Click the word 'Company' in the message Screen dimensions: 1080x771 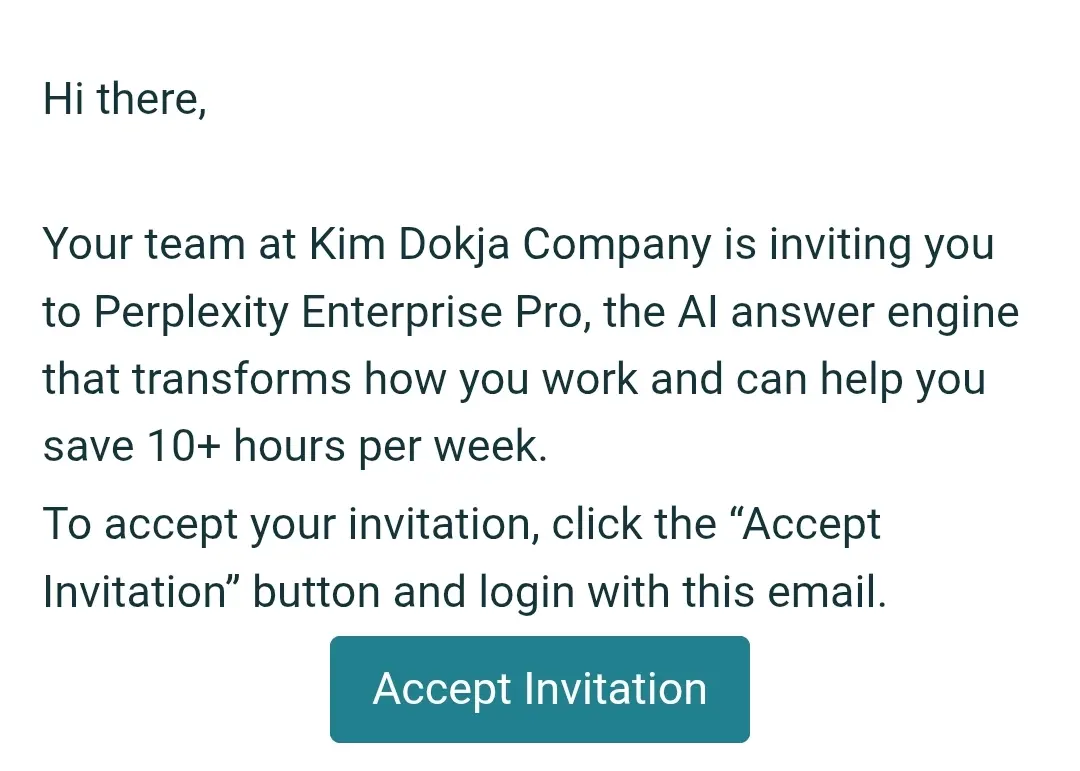(617, 244)
